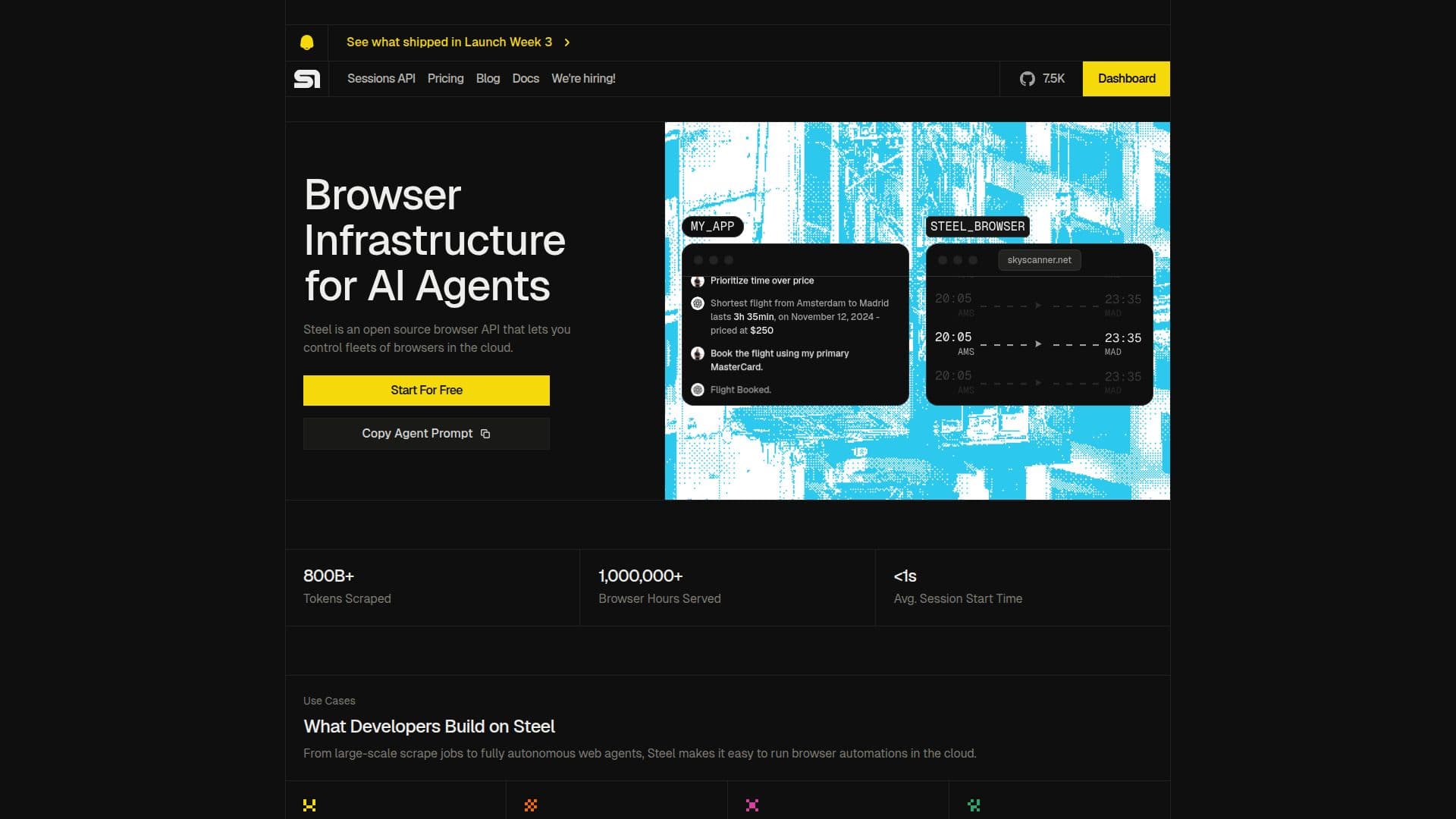This screenshot has width=1456, height=819.
Task: Open the Sessions API menu item
Action: click(381, 79)
